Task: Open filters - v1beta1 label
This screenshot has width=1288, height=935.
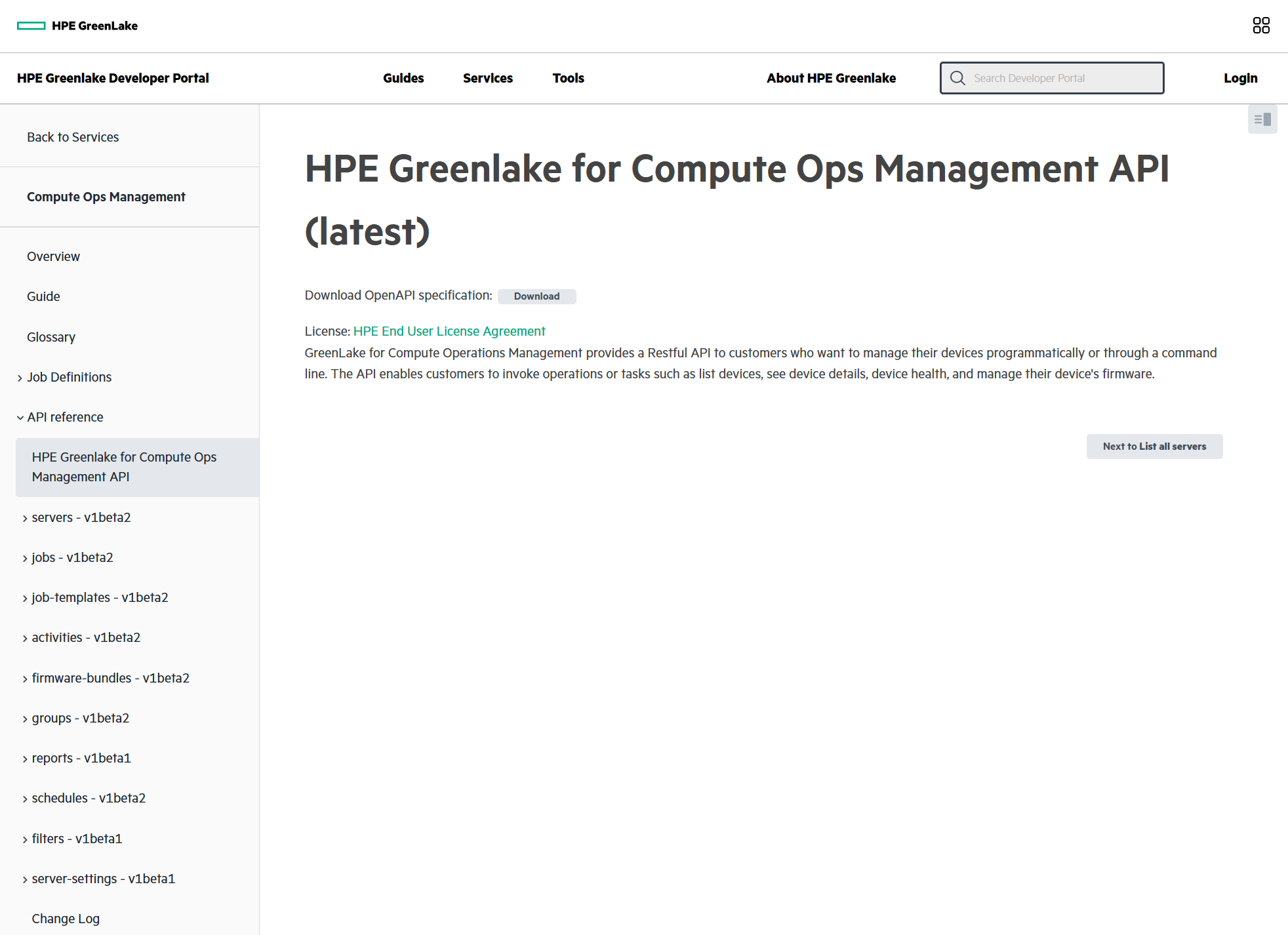Action: point(77,839)
